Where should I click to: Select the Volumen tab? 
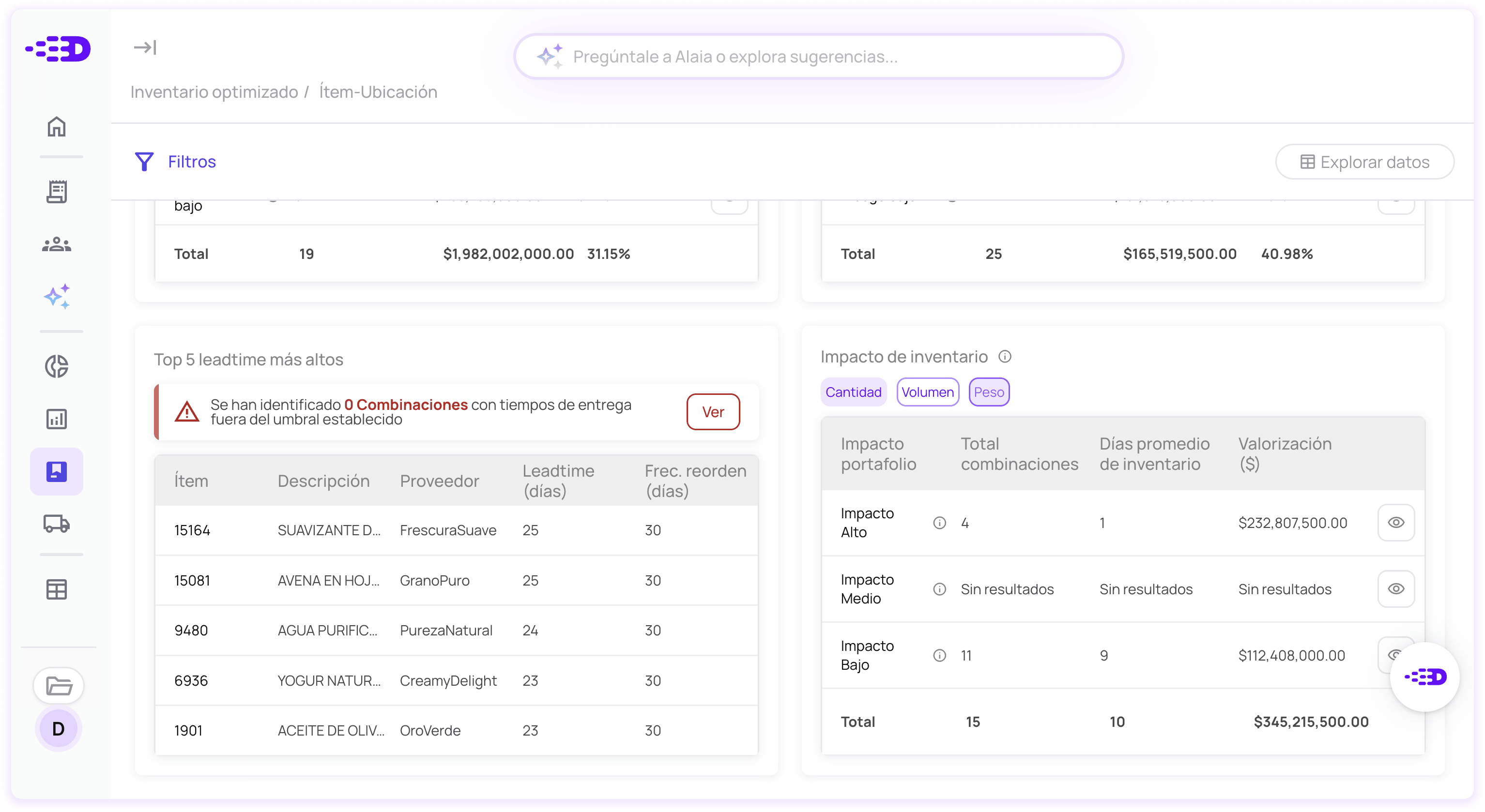pyautogui.click(x=928, y=392)
